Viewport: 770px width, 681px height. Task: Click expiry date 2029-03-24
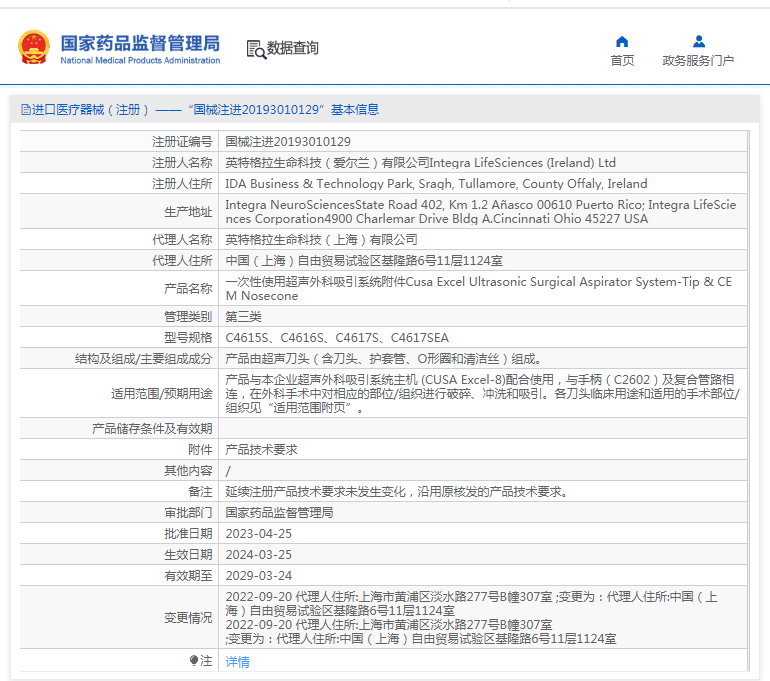point(258,575)
